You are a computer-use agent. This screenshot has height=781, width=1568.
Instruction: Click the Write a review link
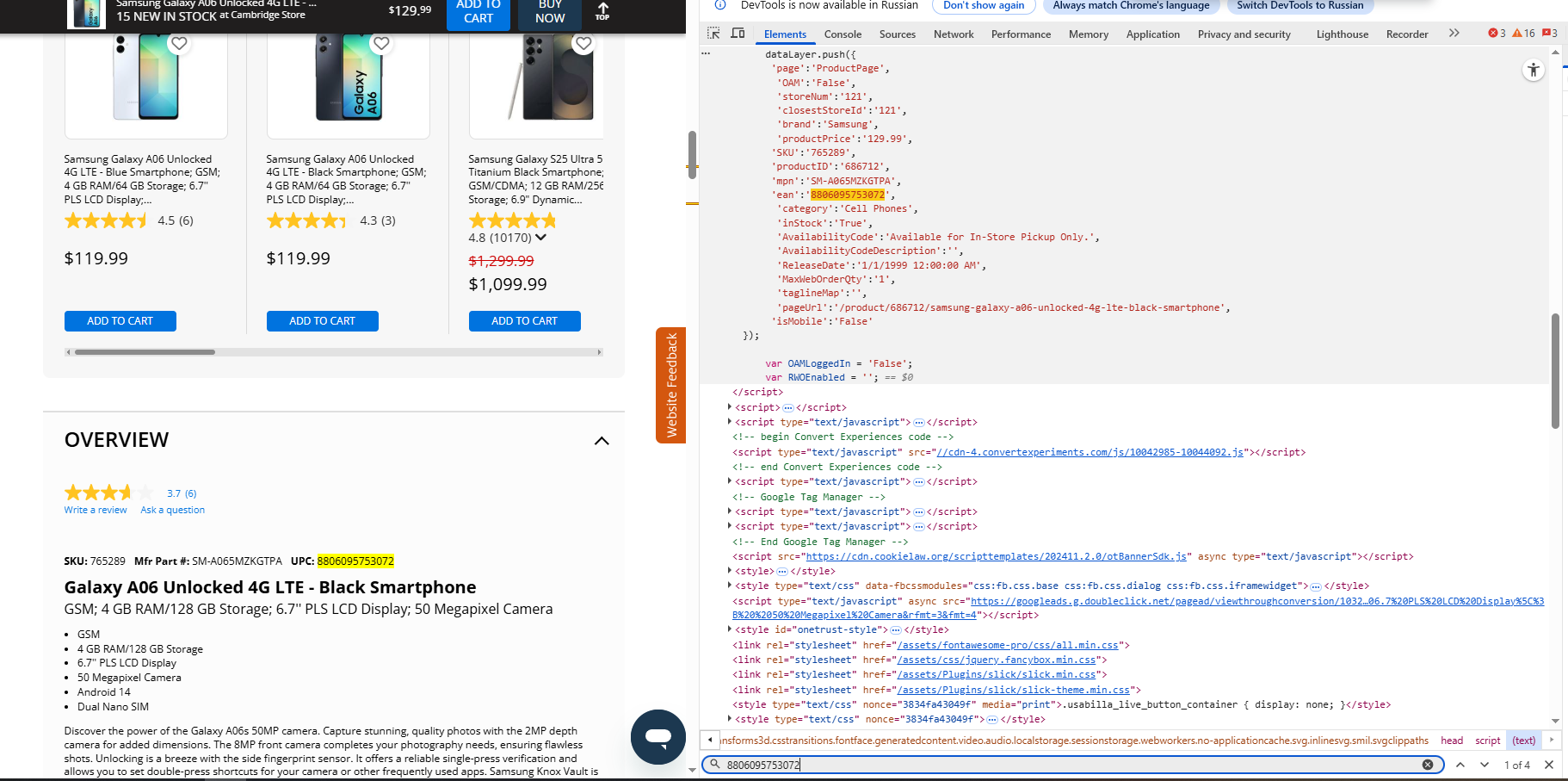pos(96,510)
